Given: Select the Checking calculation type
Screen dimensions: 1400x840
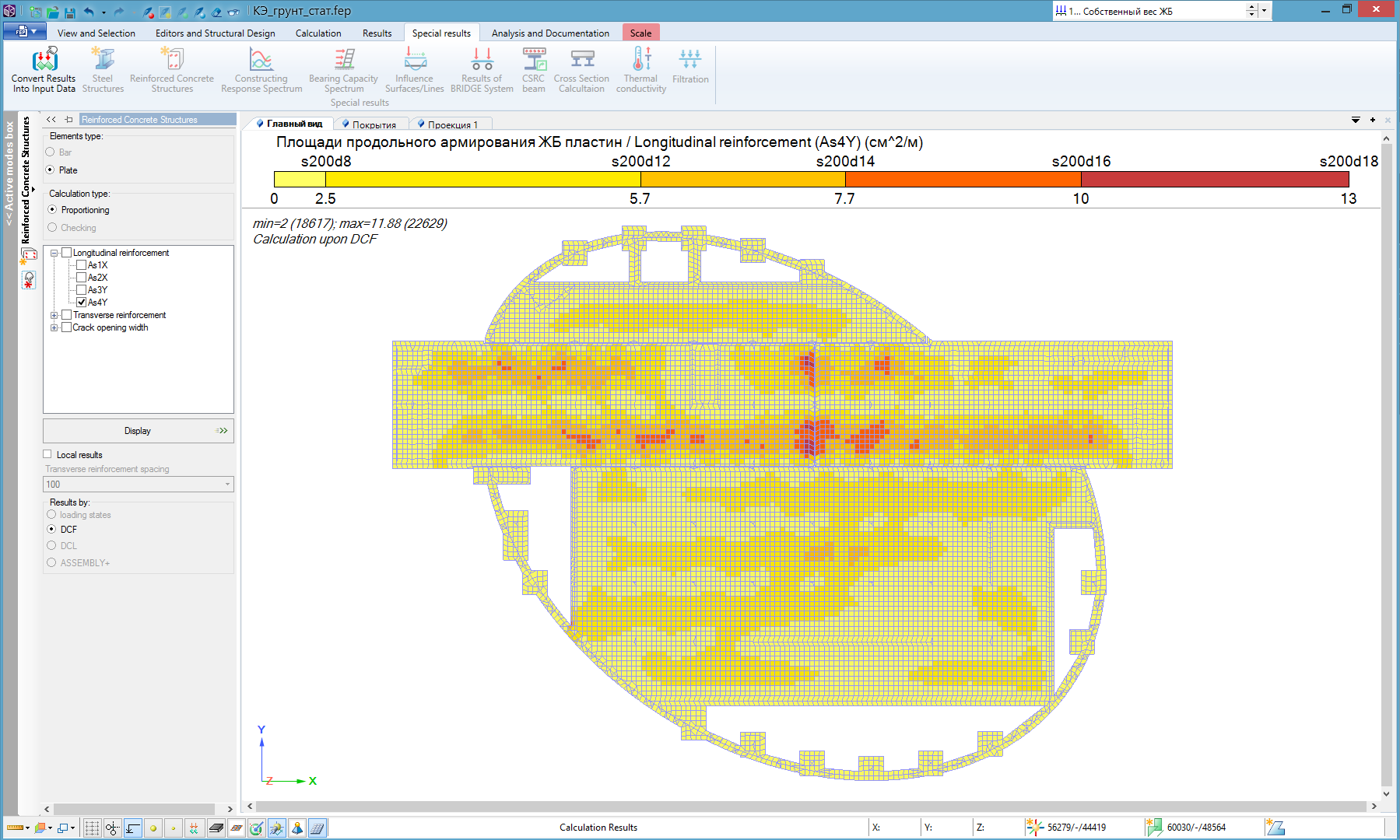Looking at the screenshot, I should 52,228.
